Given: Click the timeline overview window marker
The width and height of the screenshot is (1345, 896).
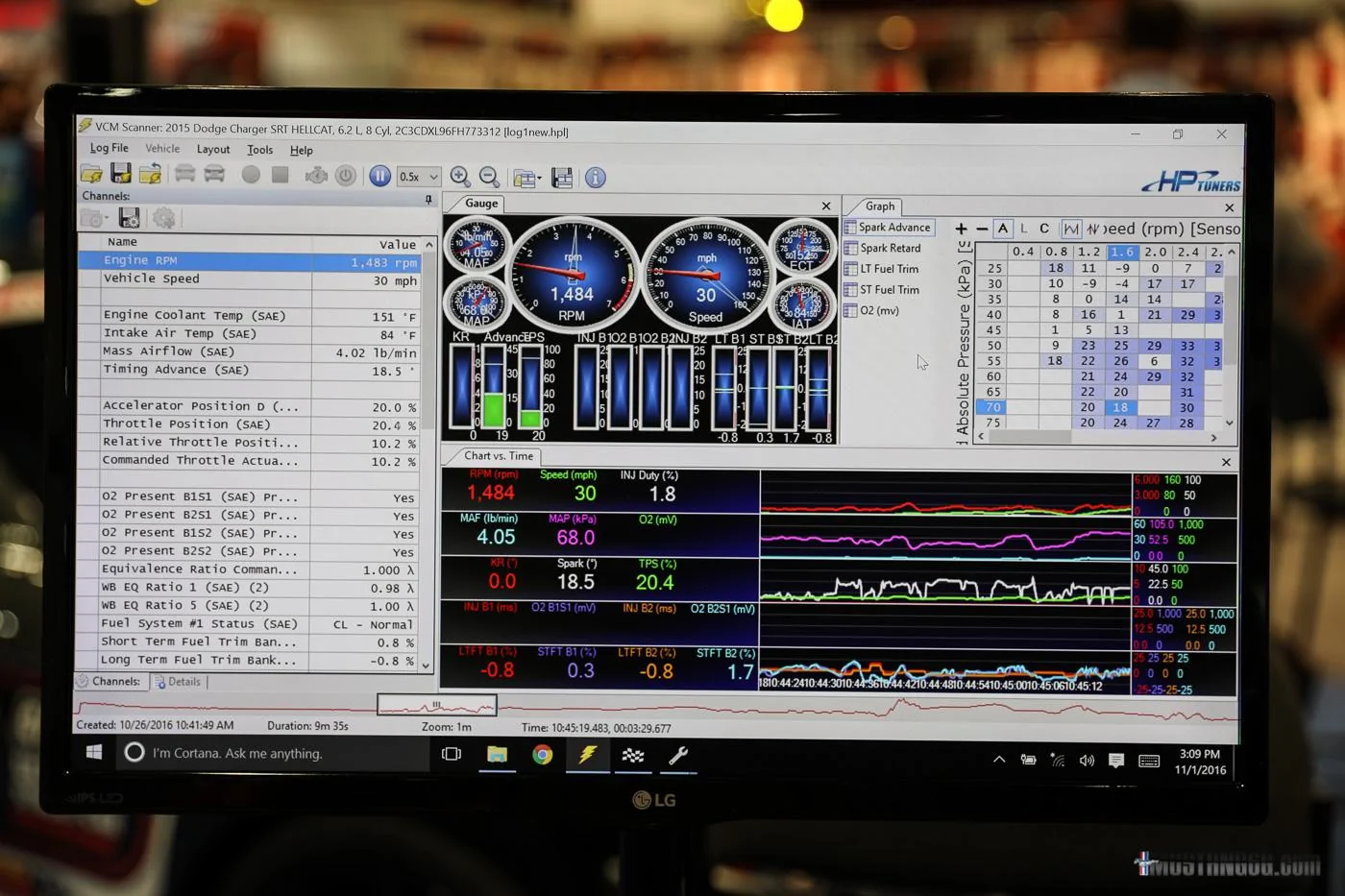Looking at the screenshot, I should [x=437, y=705].
